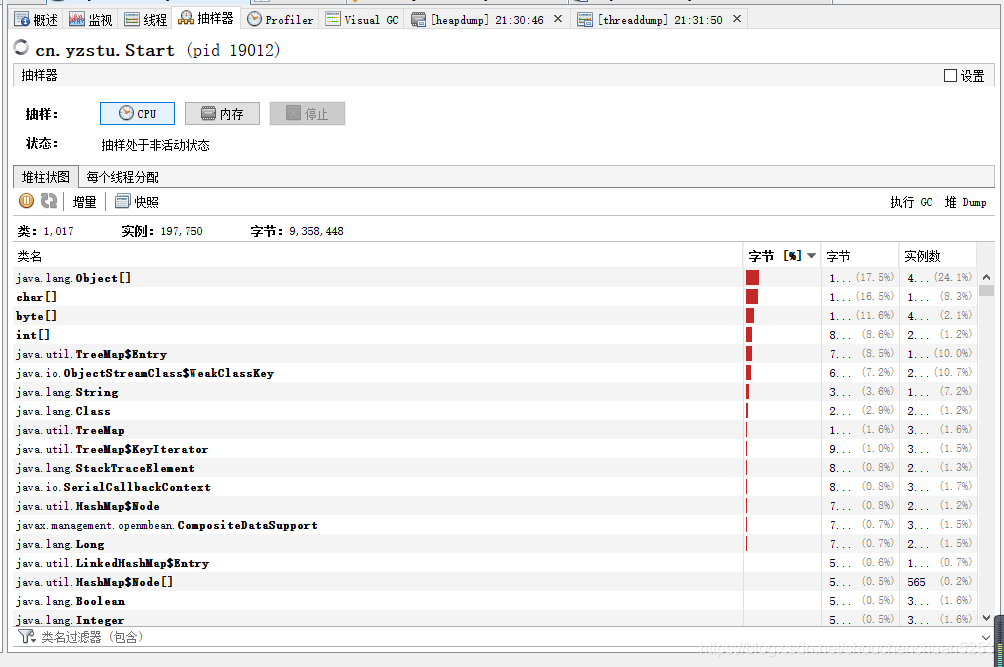Toggle 增量 delta mode
Screen dimensions: 1004x667
tap(85, 202)
